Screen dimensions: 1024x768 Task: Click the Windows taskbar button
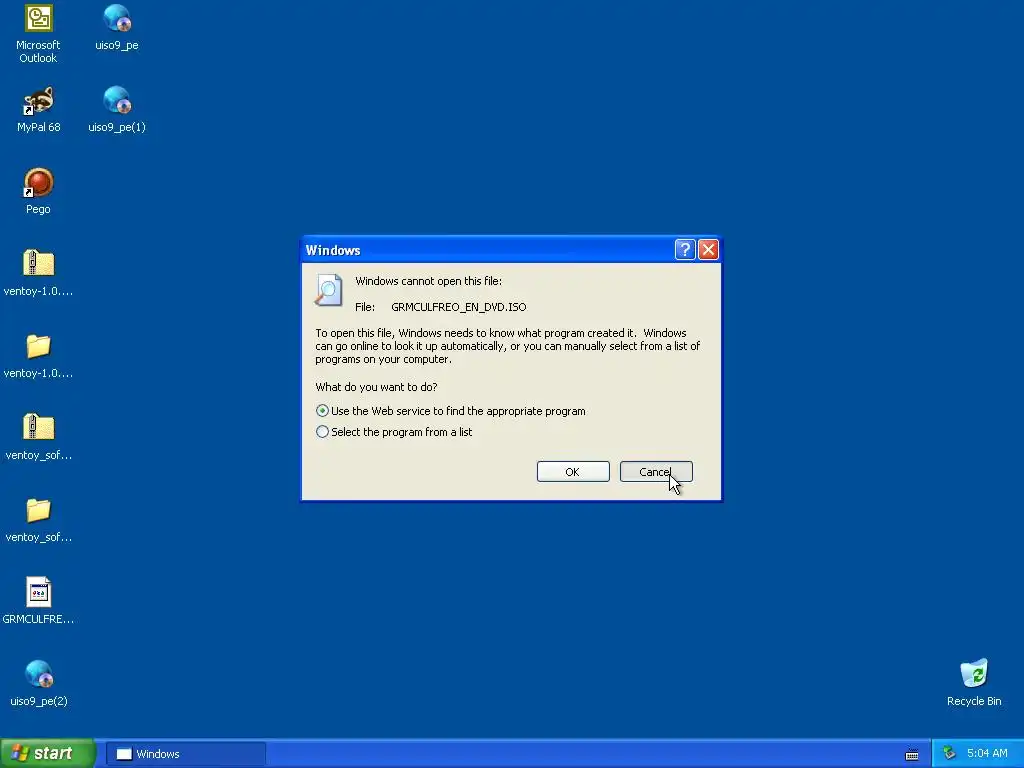tap(185, 754)
